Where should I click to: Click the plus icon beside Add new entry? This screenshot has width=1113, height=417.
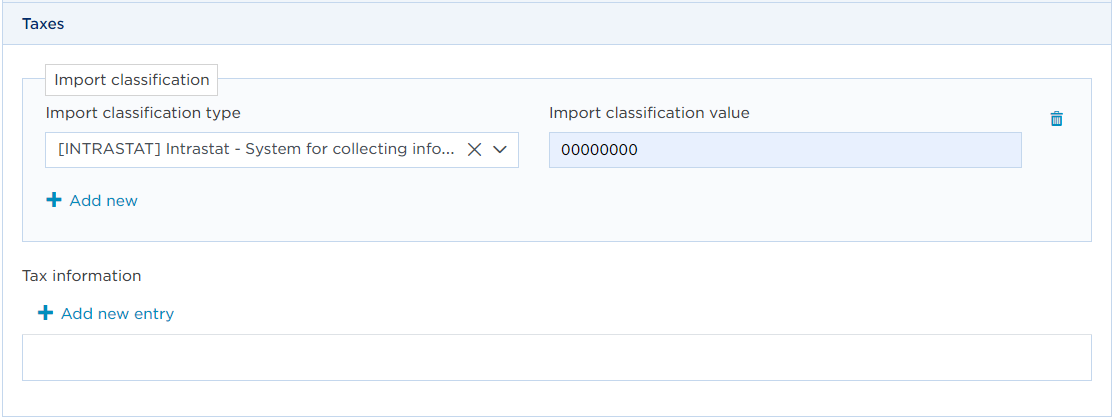pos(45,313)
